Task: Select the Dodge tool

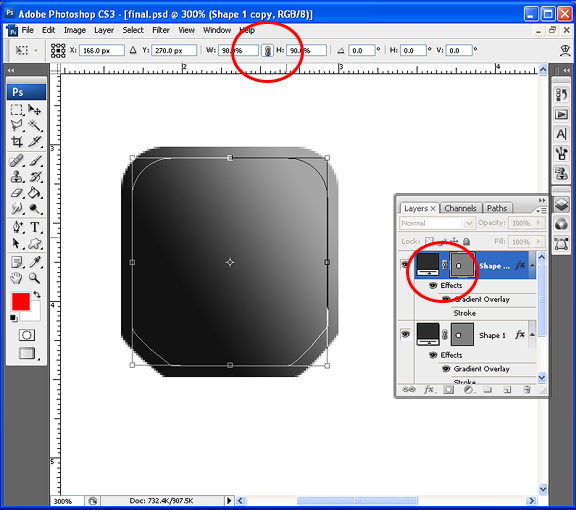Action: (x=35, y=208)
